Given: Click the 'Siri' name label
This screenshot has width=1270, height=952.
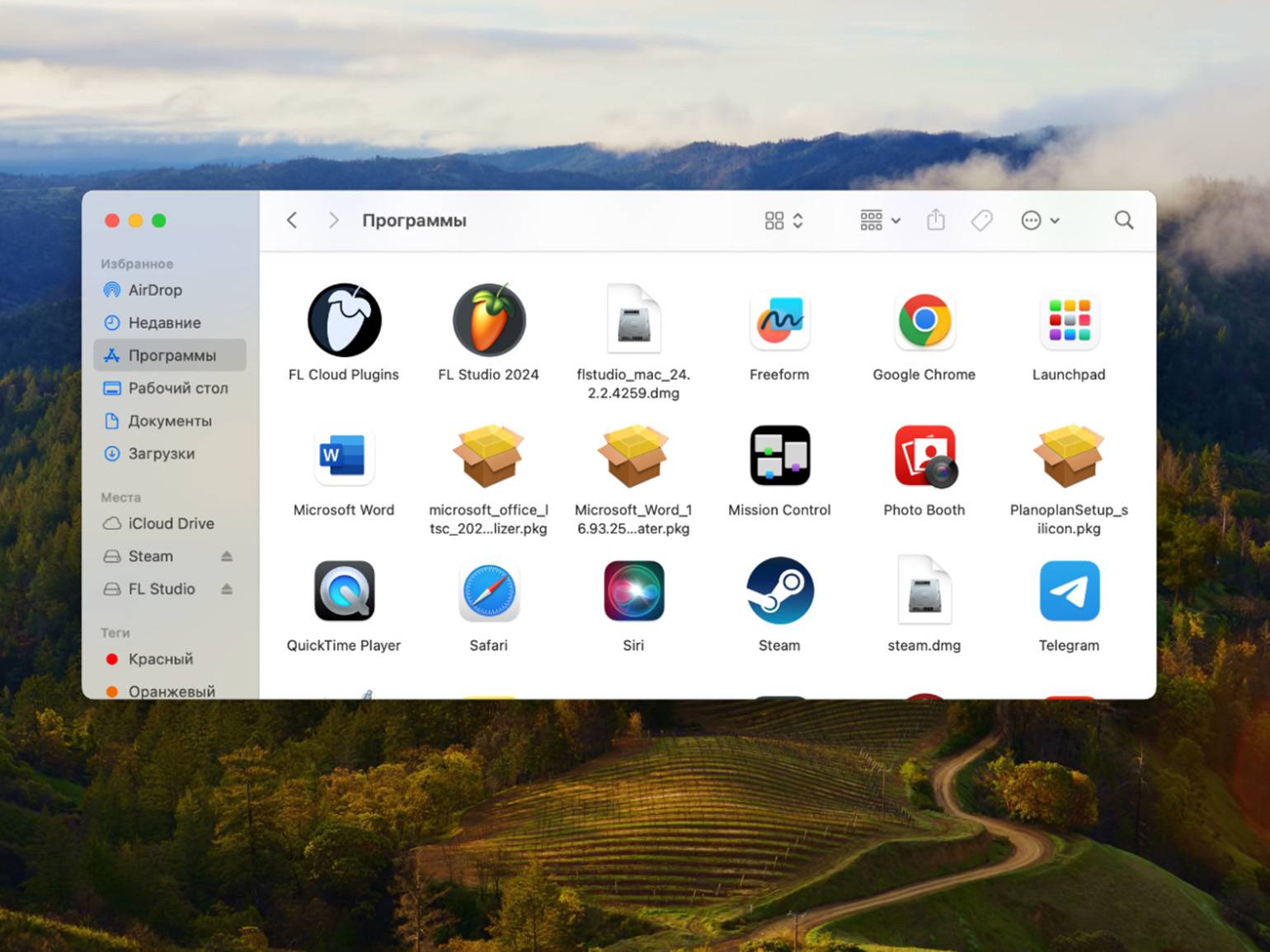Looking at the screenshot, I should point(633,645).
